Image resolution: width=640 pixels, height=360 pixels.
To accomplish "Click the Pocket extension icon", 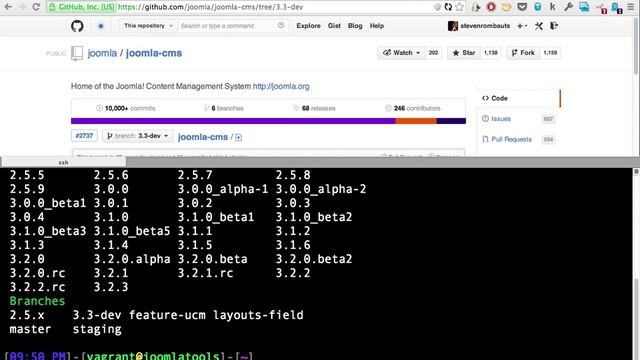I will point(522,7).
